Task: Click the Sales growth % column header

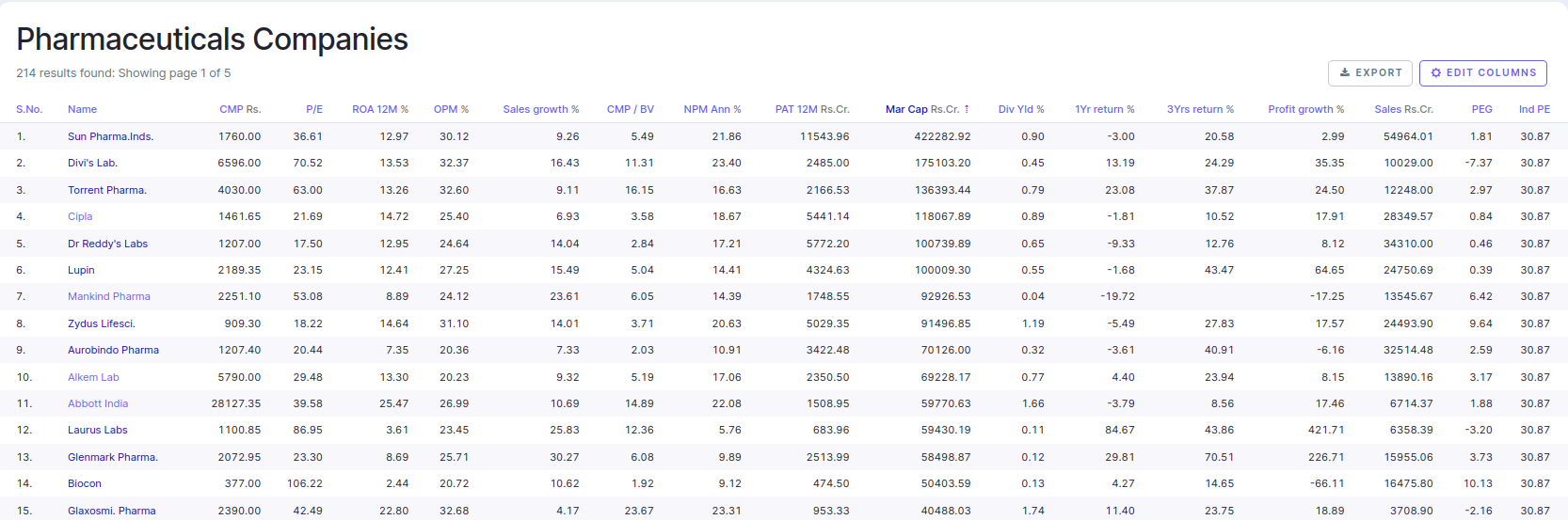Action: pos(540,109)
